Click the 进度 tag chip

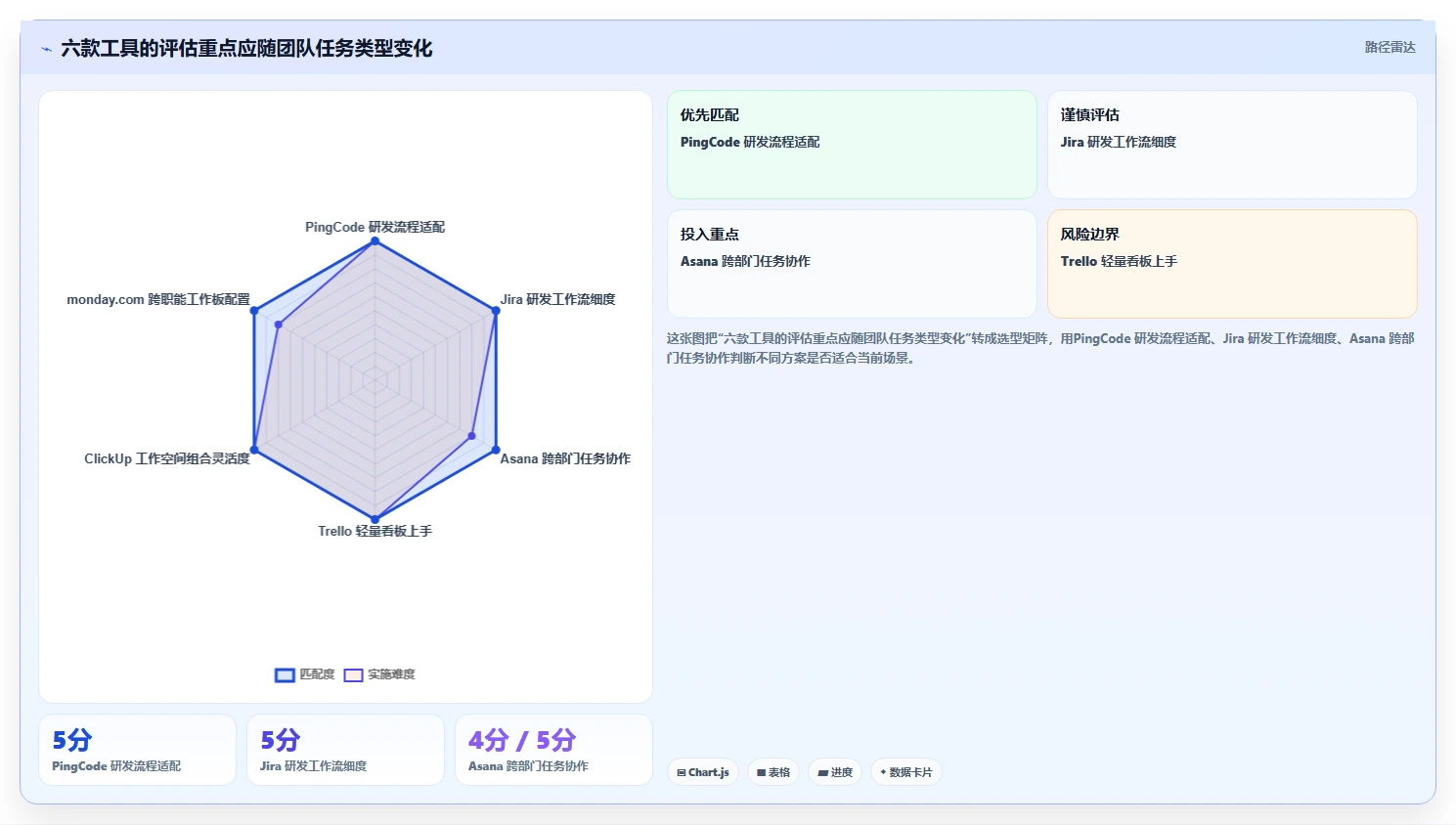[x=835, y=772]
